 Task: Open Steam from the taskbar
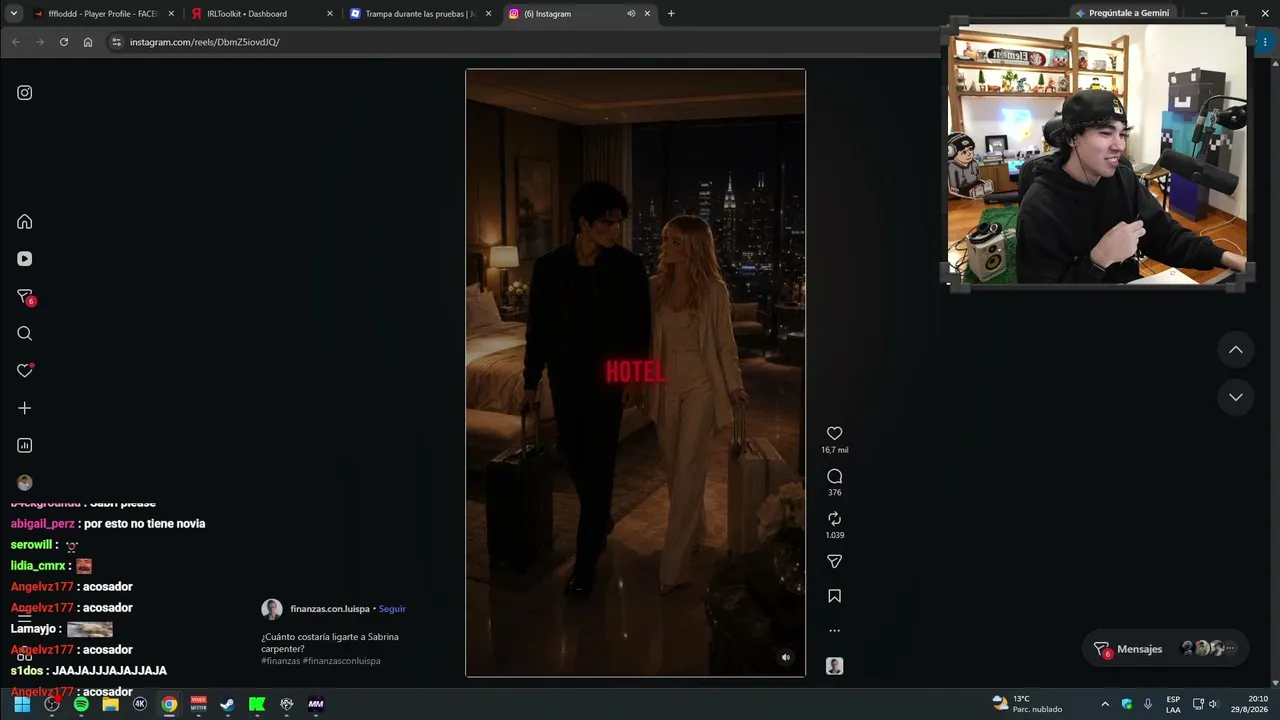[x=227, y=704]
